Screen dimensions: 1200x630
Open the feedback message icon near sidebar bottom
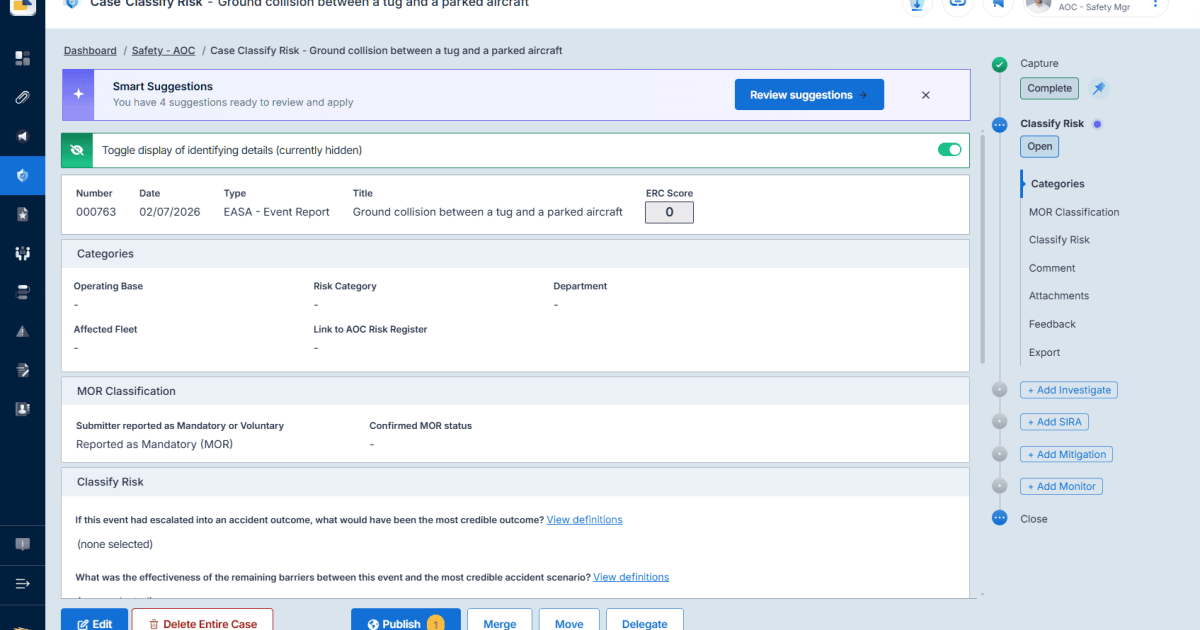[x=22, y=544]
